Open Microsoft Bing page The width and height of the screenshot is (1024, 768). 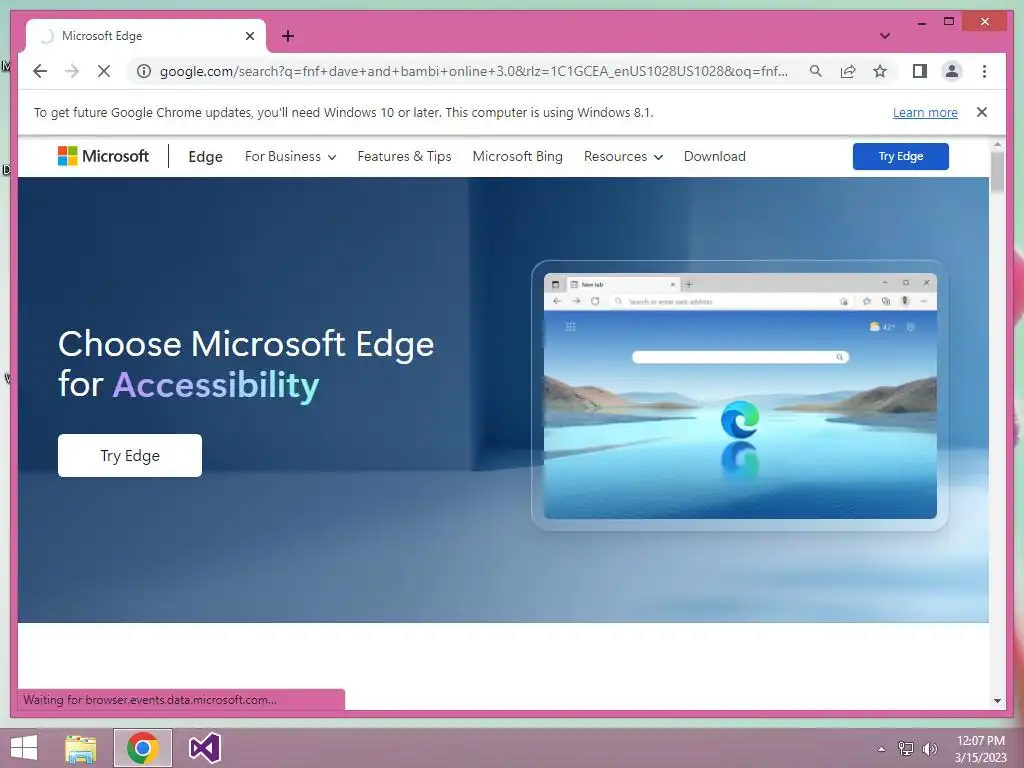pos(517,157)
